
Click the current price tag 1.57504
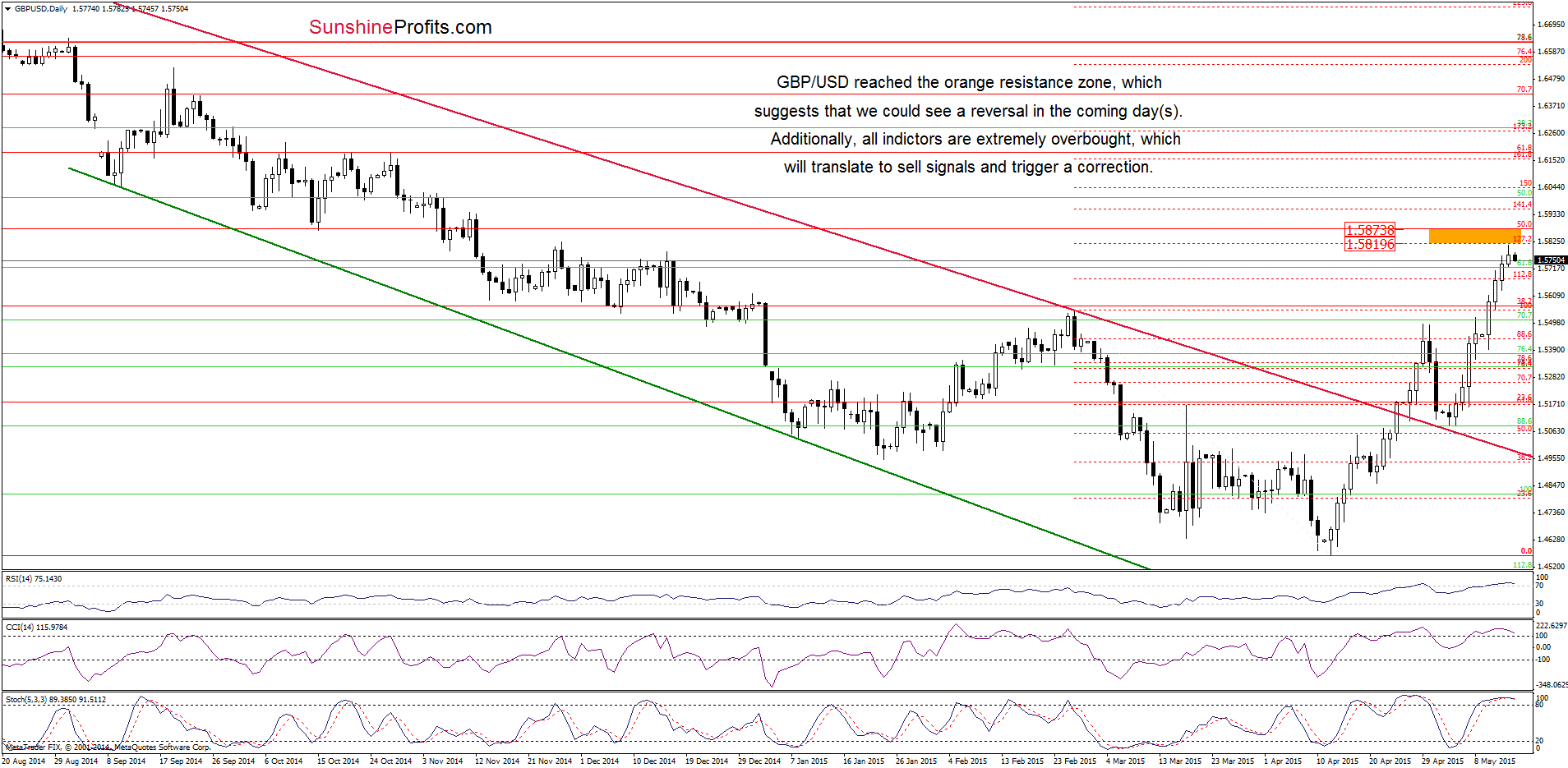(x=1551, y=260)
